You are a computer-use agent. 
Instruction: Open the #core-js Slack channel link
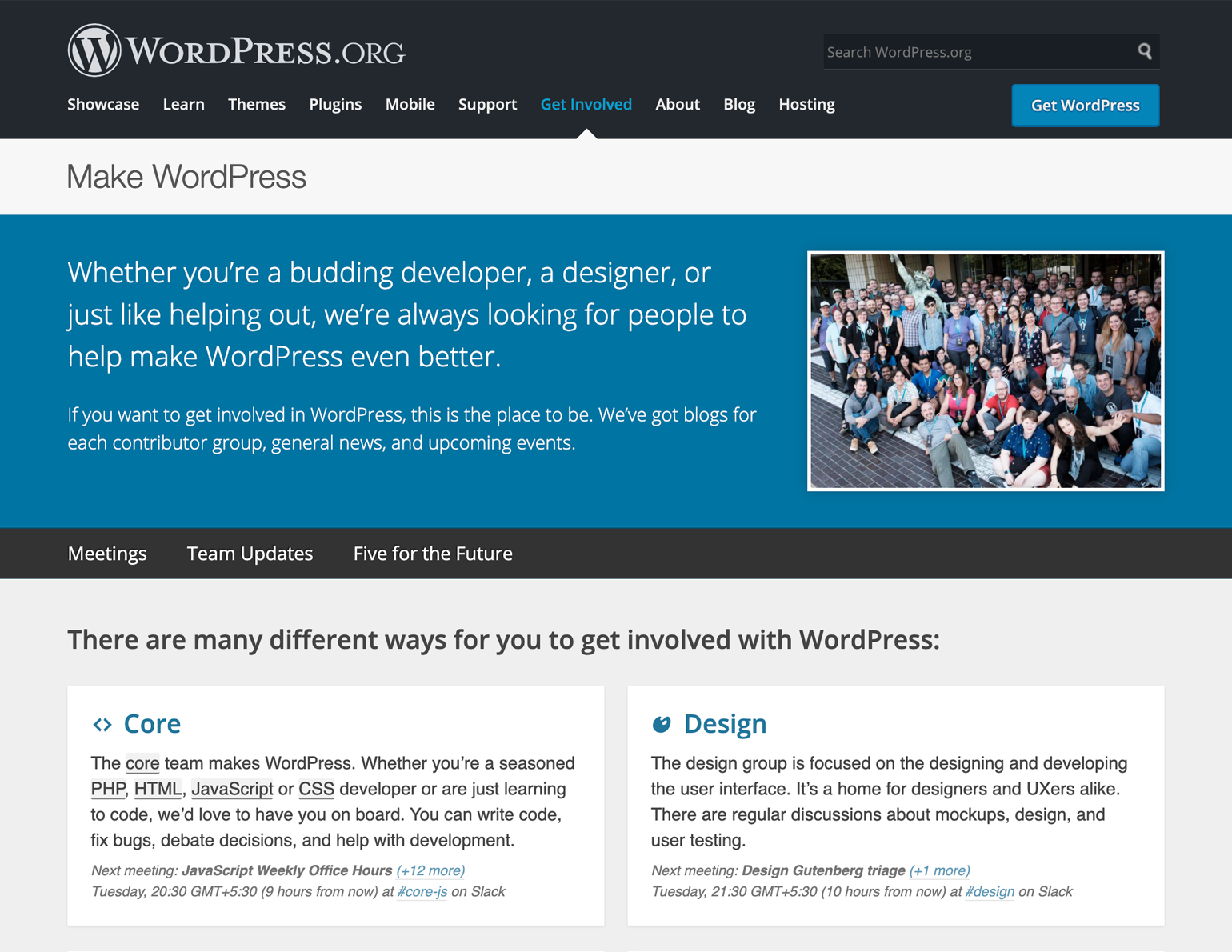pos(422,891)
